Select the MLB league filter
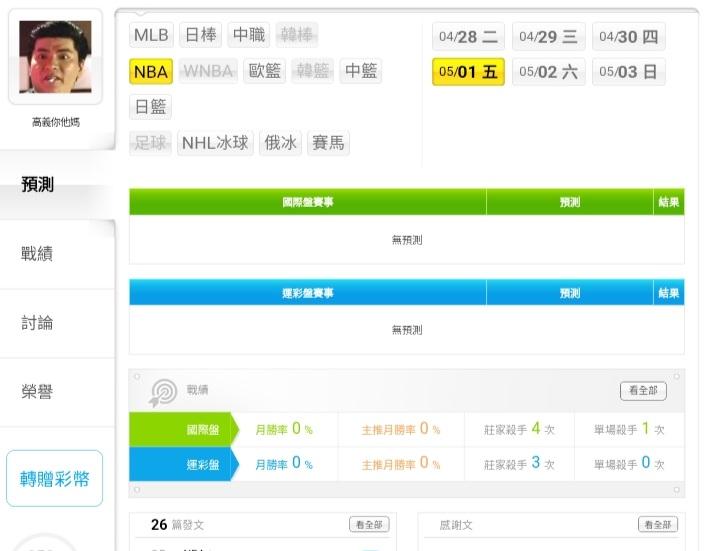Viewport: 720px width, 551px height. [151, 35]
